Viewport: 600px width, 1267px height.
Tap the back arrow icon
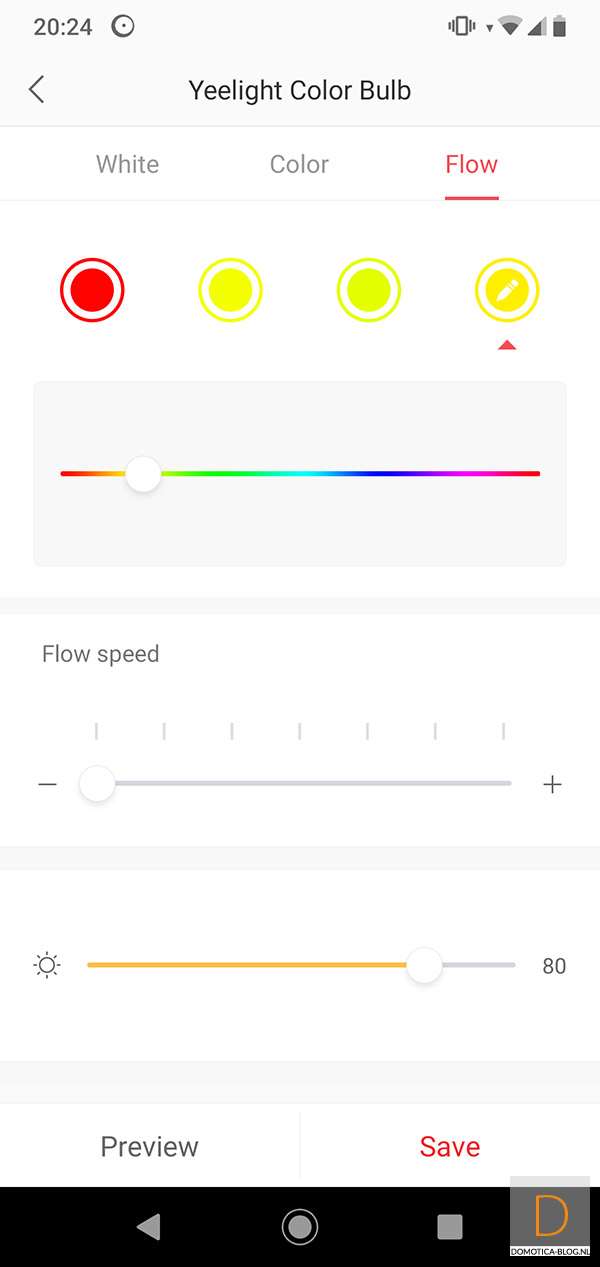(37, 90)
